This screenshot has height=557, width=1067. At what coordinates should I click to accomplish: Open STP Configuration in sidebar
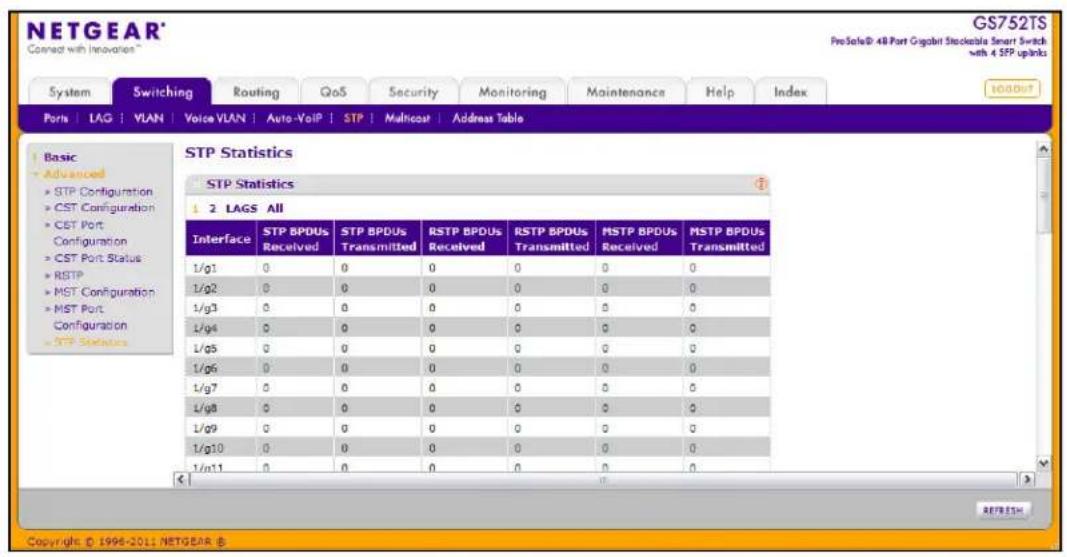point(103,192)
